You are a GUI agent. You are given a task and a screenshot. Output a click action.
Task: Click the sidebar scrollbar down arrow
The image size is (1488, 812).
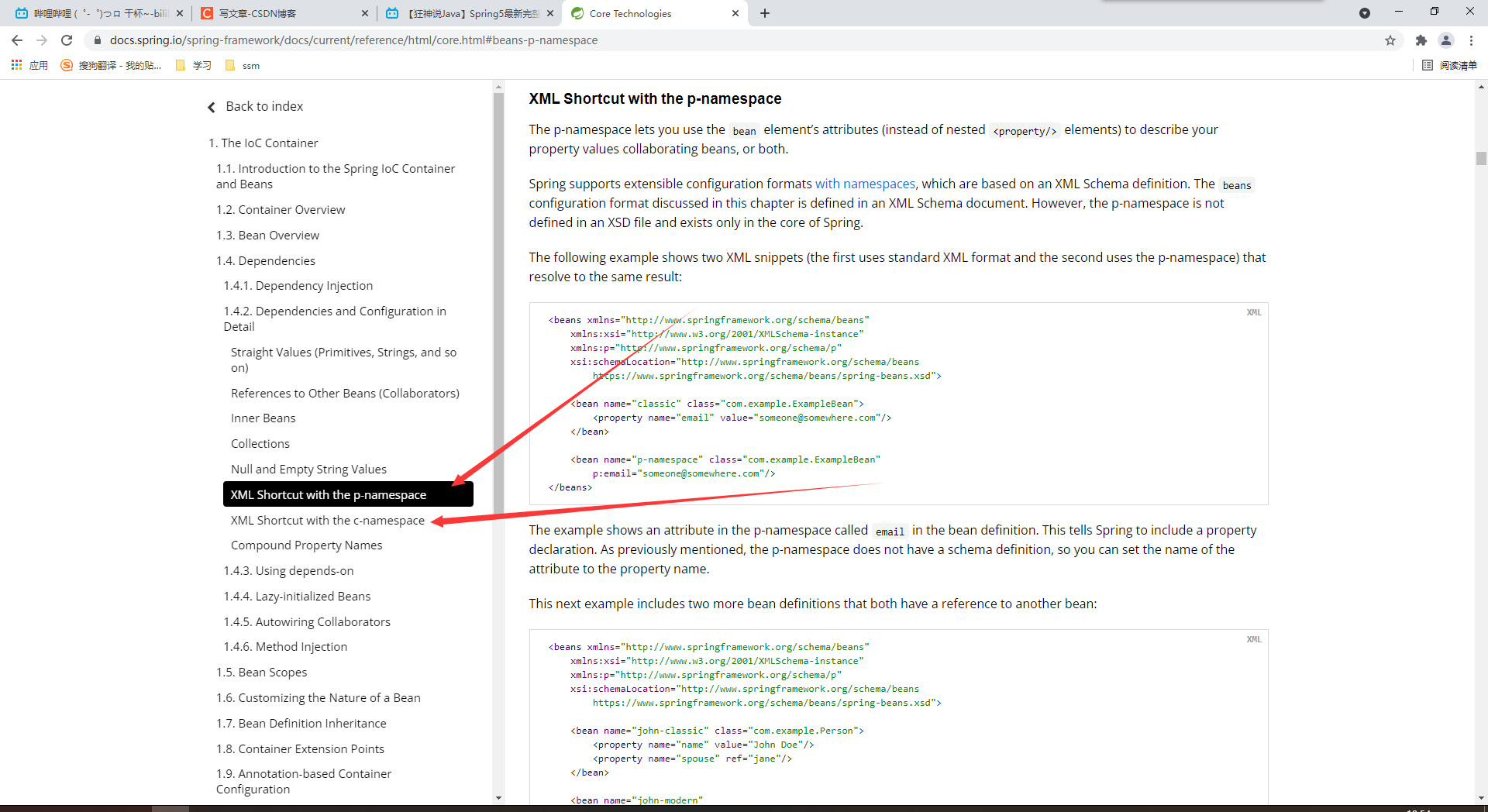click(498, 797)
